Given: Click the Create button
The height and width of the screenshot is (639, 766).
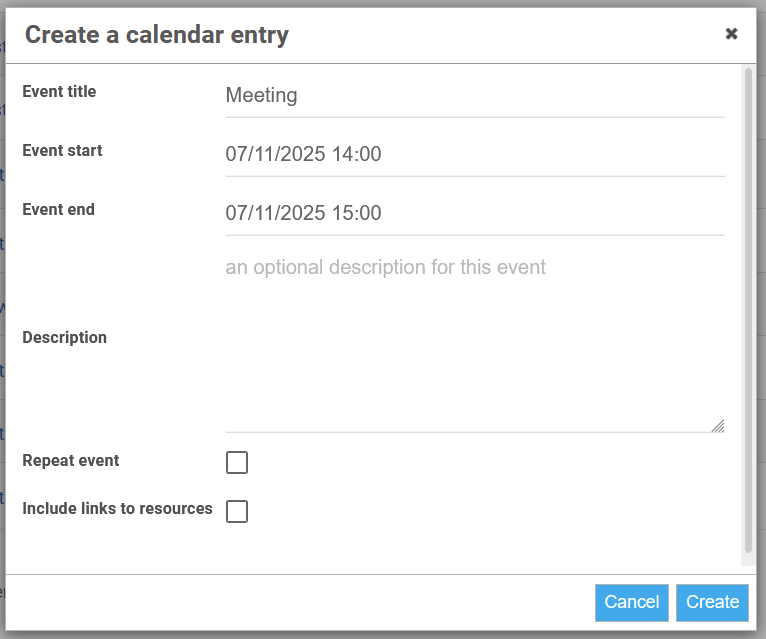Looking at the screenshot, I should [712, 602].
